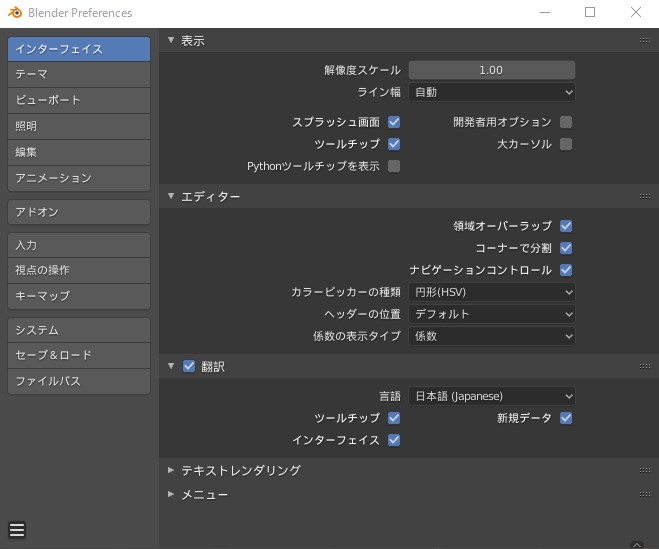The image size is (659, 549).
Task: Minimize the Blender Preferences window
Action: coord(545,13)
